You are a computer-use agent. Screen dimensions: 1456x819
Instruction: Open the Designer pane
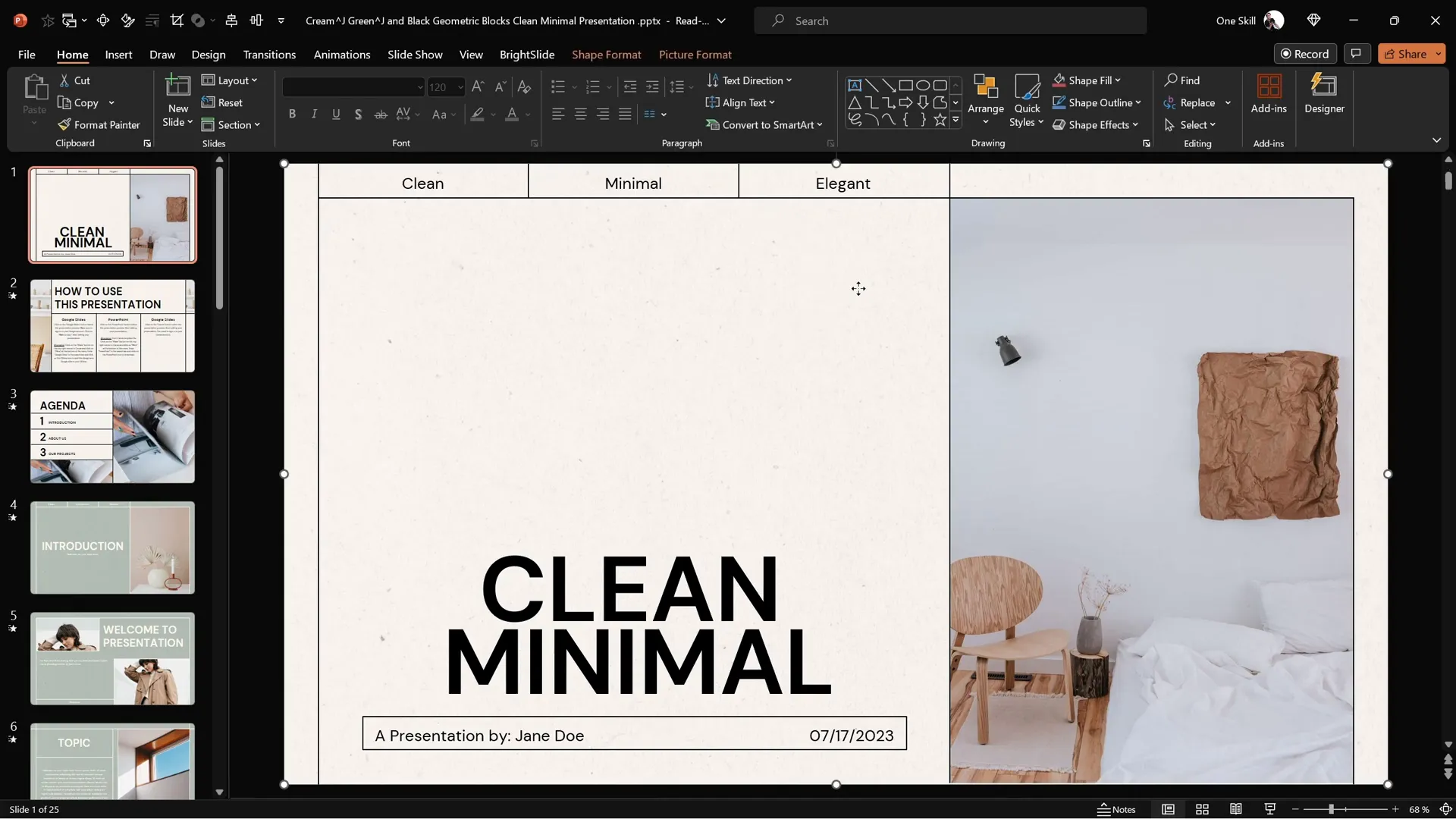pos(1324,94)
